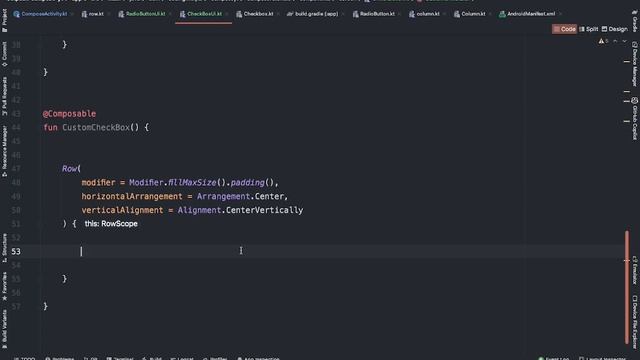Switch editor to Code view
Viewport: 640px width, 360px height.
[564, 29]
